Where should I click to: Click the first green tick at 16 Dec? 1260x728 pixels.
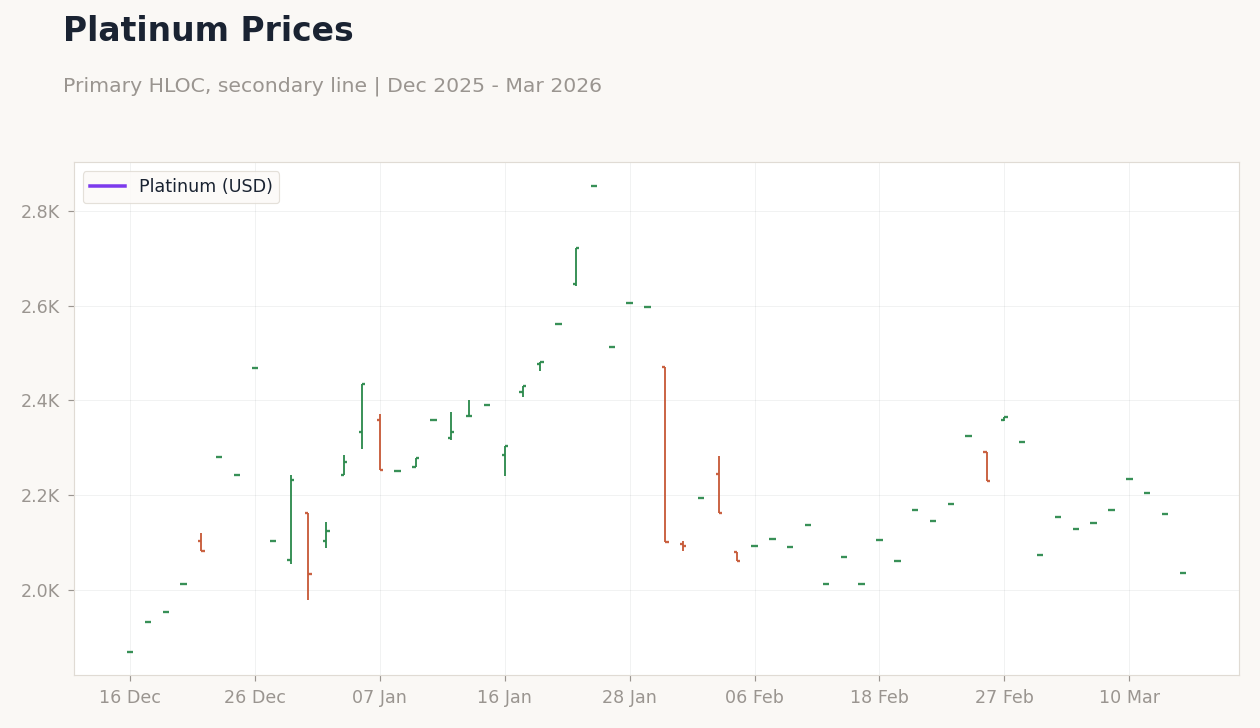(x=130, y=652)
